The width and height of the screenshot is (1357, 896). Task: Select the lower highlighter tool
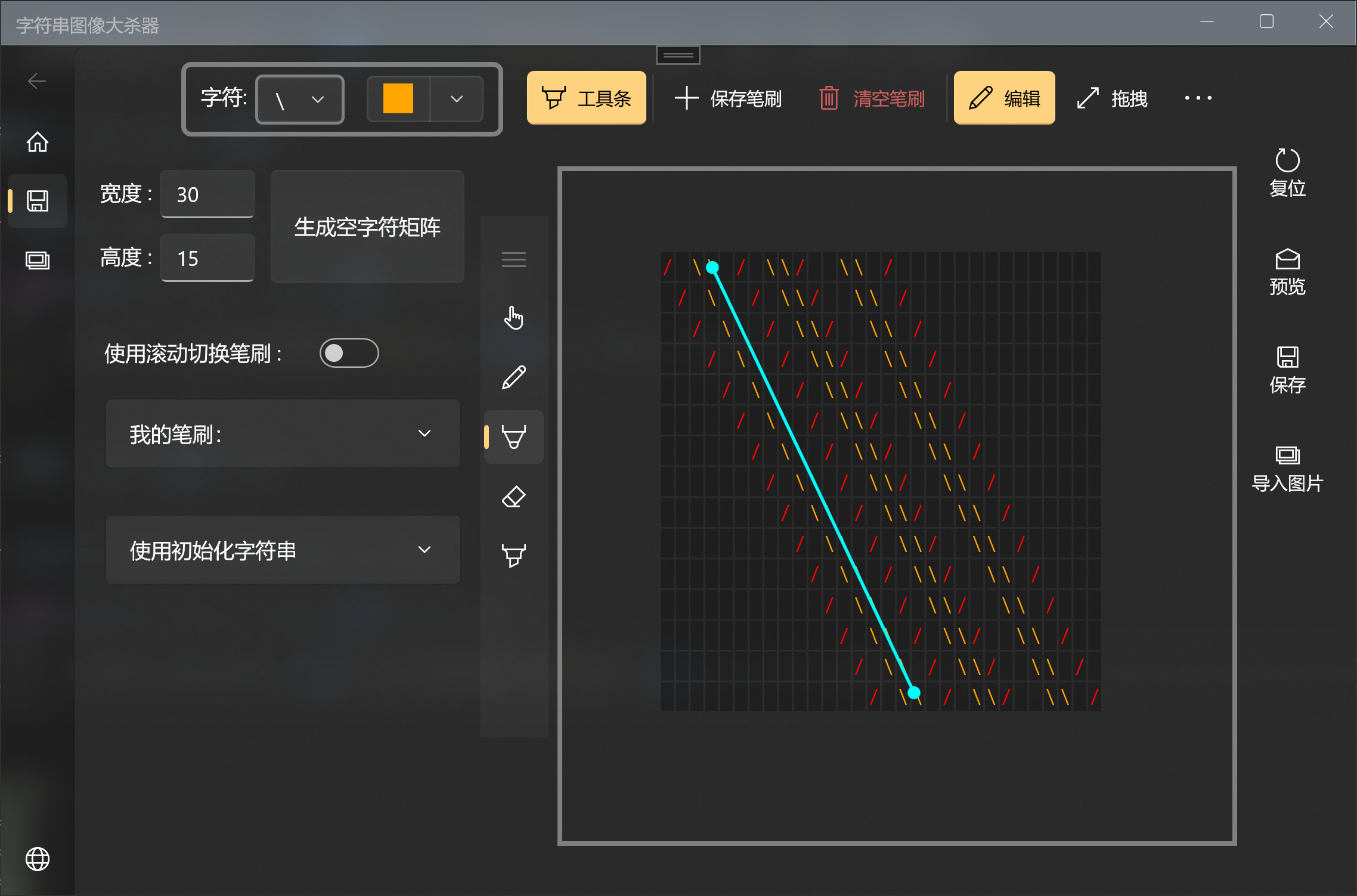pos(513,556)
